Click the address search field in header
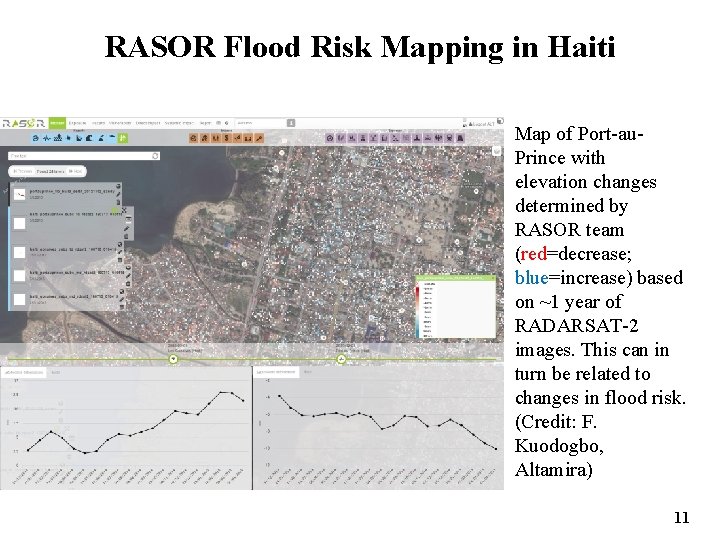The image size is (720, 540). [x=261, y=123]
